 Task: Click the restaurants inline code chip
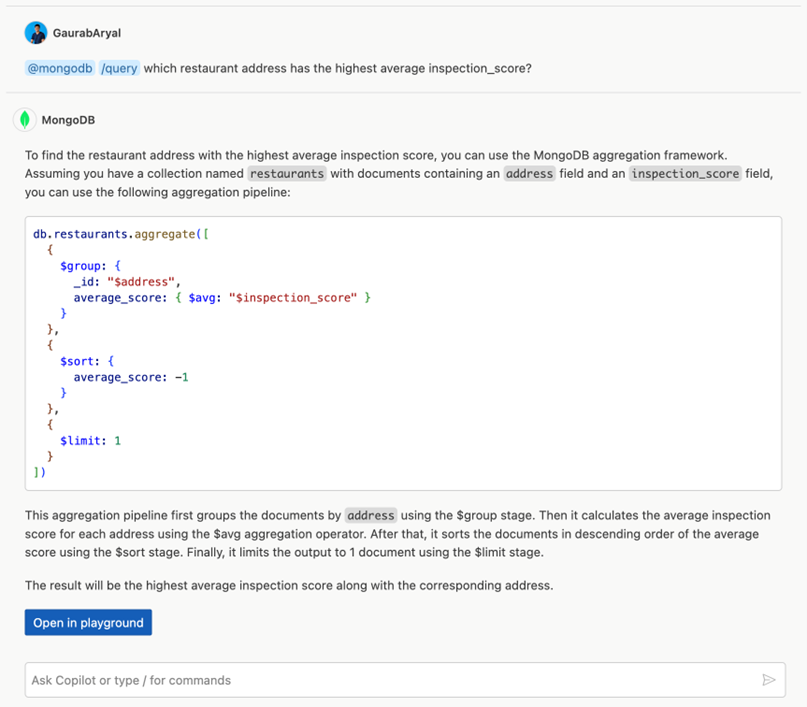(x=287, y=173)
